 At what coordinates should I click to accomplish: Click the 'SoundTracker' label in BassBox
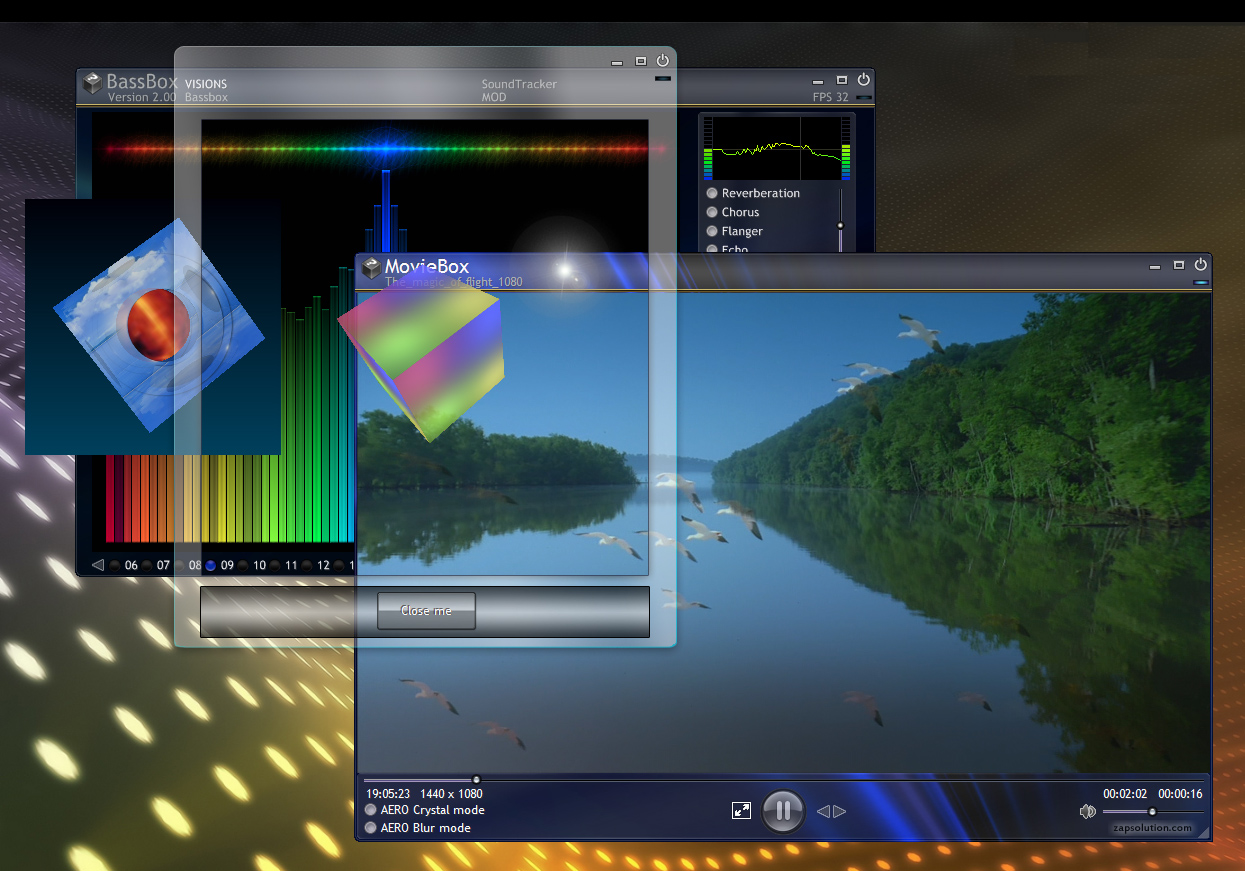[x=519, y=84]
